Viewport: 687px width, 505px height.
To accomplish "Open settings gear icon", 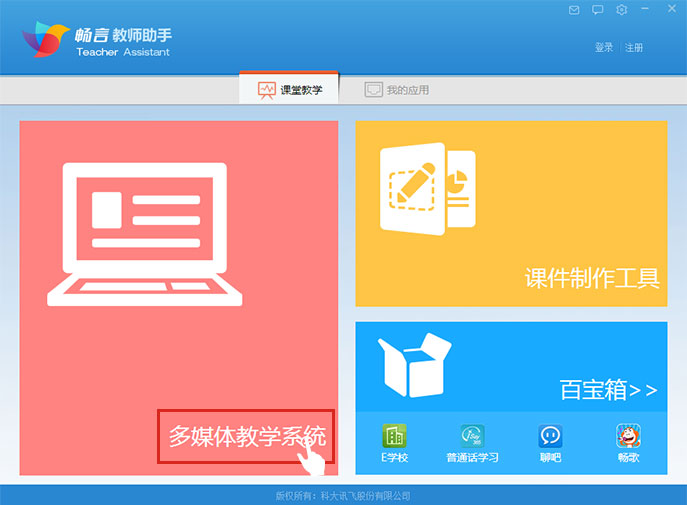I will click(x=621, y=10).
